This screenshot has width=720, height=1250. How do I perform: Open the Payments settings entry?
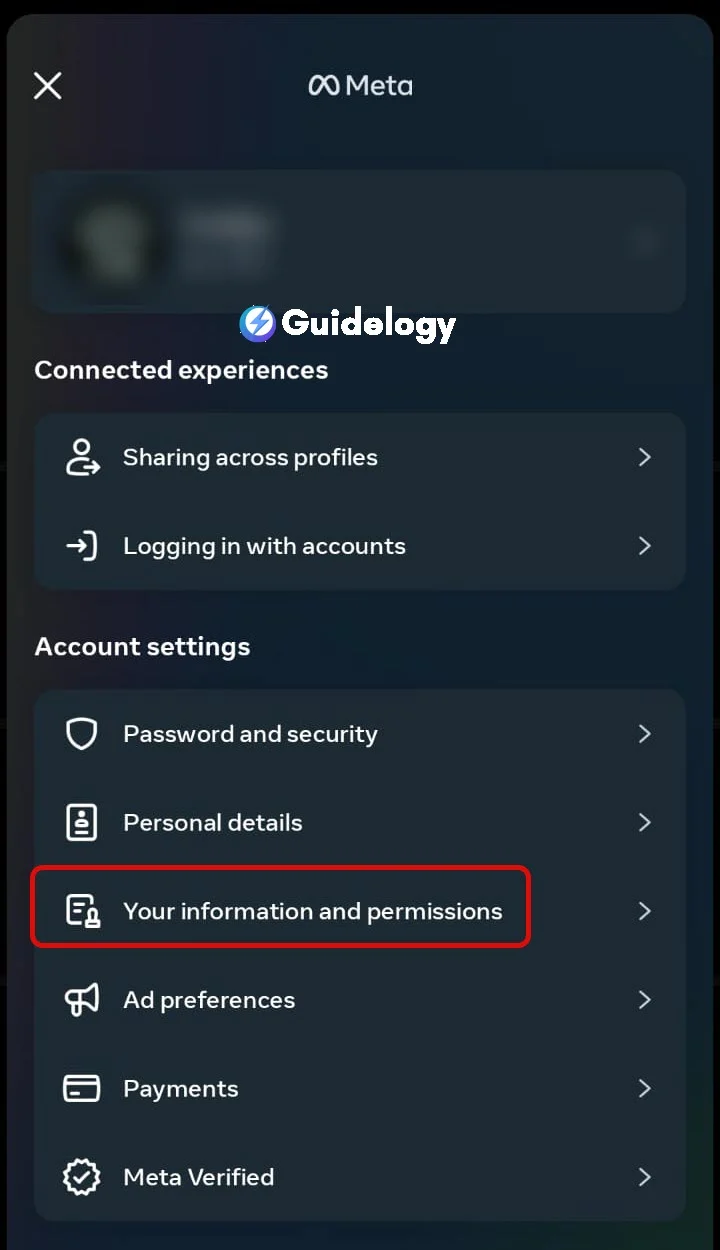360,1088
